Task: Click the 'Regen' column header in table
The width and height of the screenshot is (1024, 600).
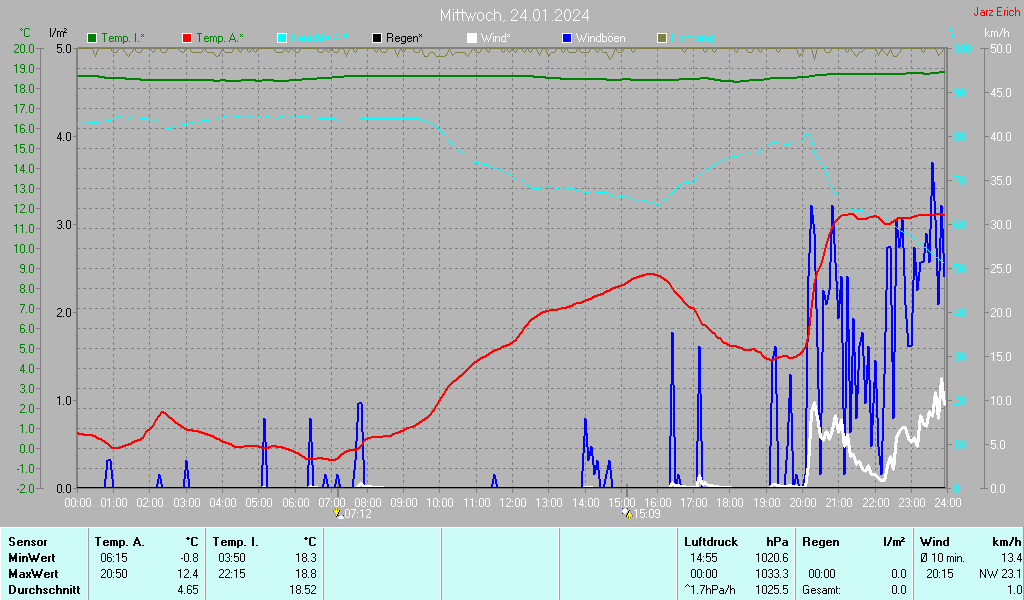Action: coord(820,542)
